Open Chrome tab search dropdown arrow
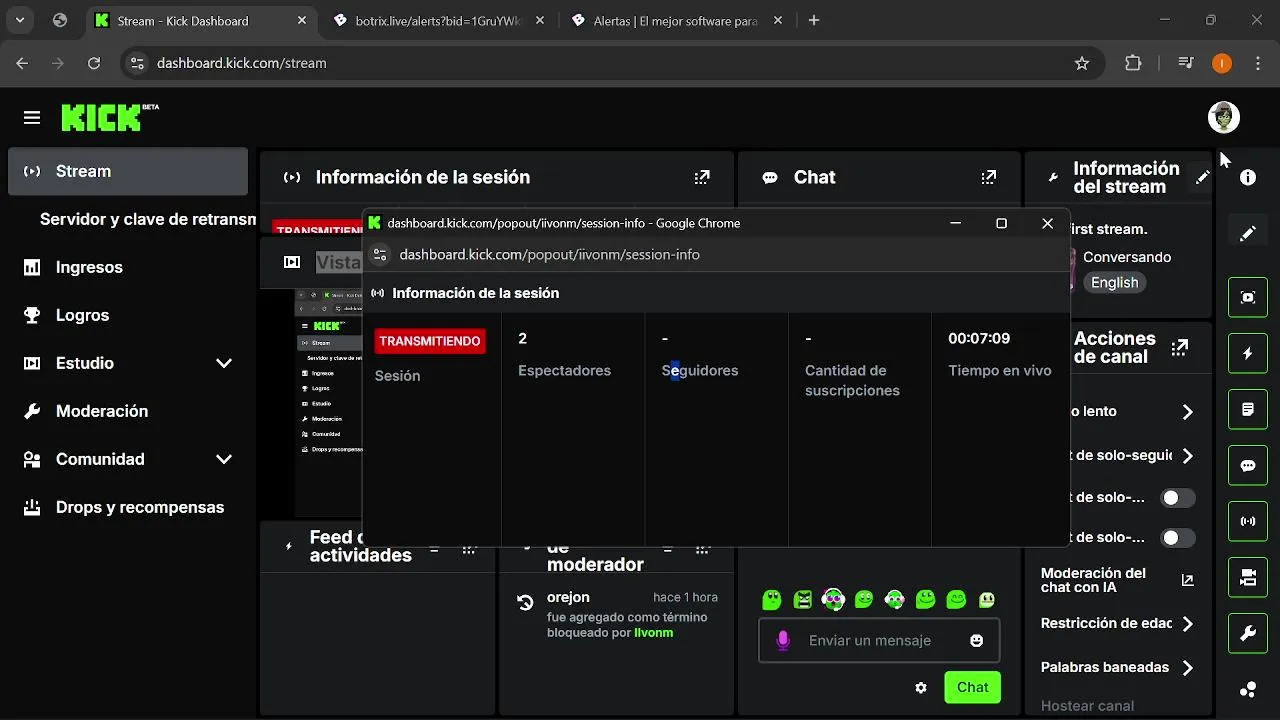This screenshot has height=720, width=1280. click(x=20, y=20)
